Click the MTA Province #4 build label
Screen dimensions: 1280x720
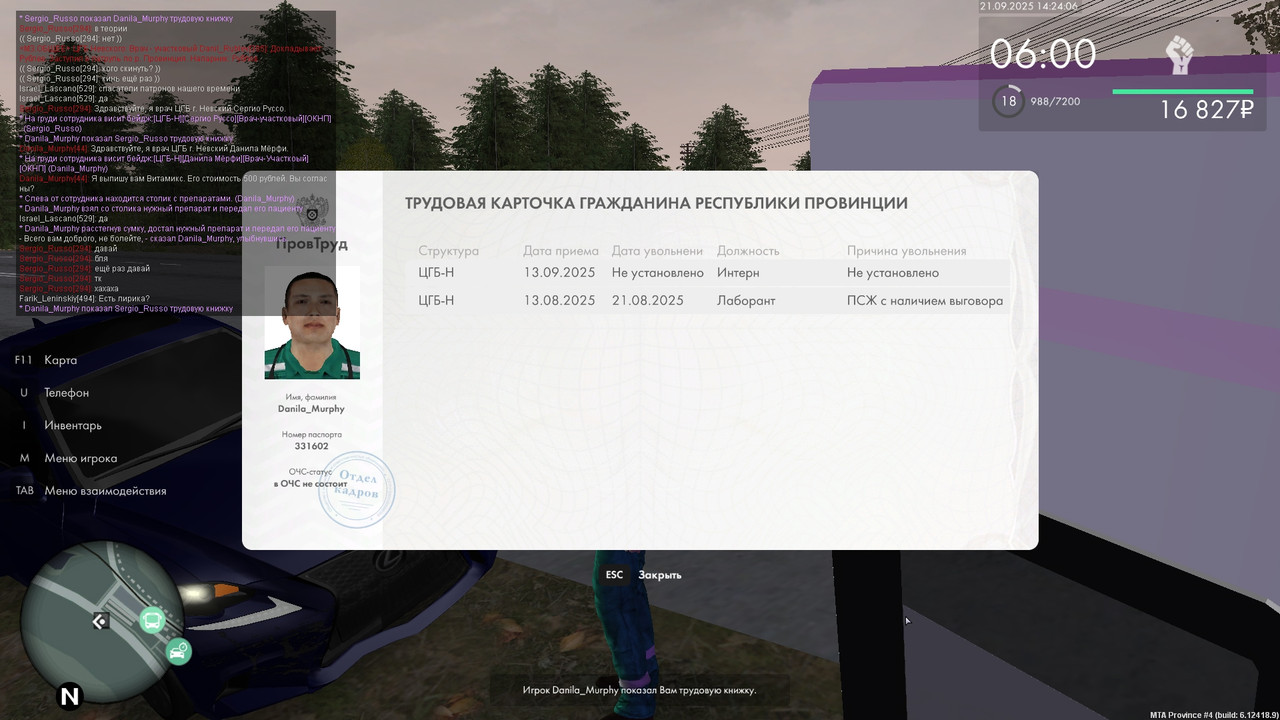pyautogui.click(x=1212, y=715)
